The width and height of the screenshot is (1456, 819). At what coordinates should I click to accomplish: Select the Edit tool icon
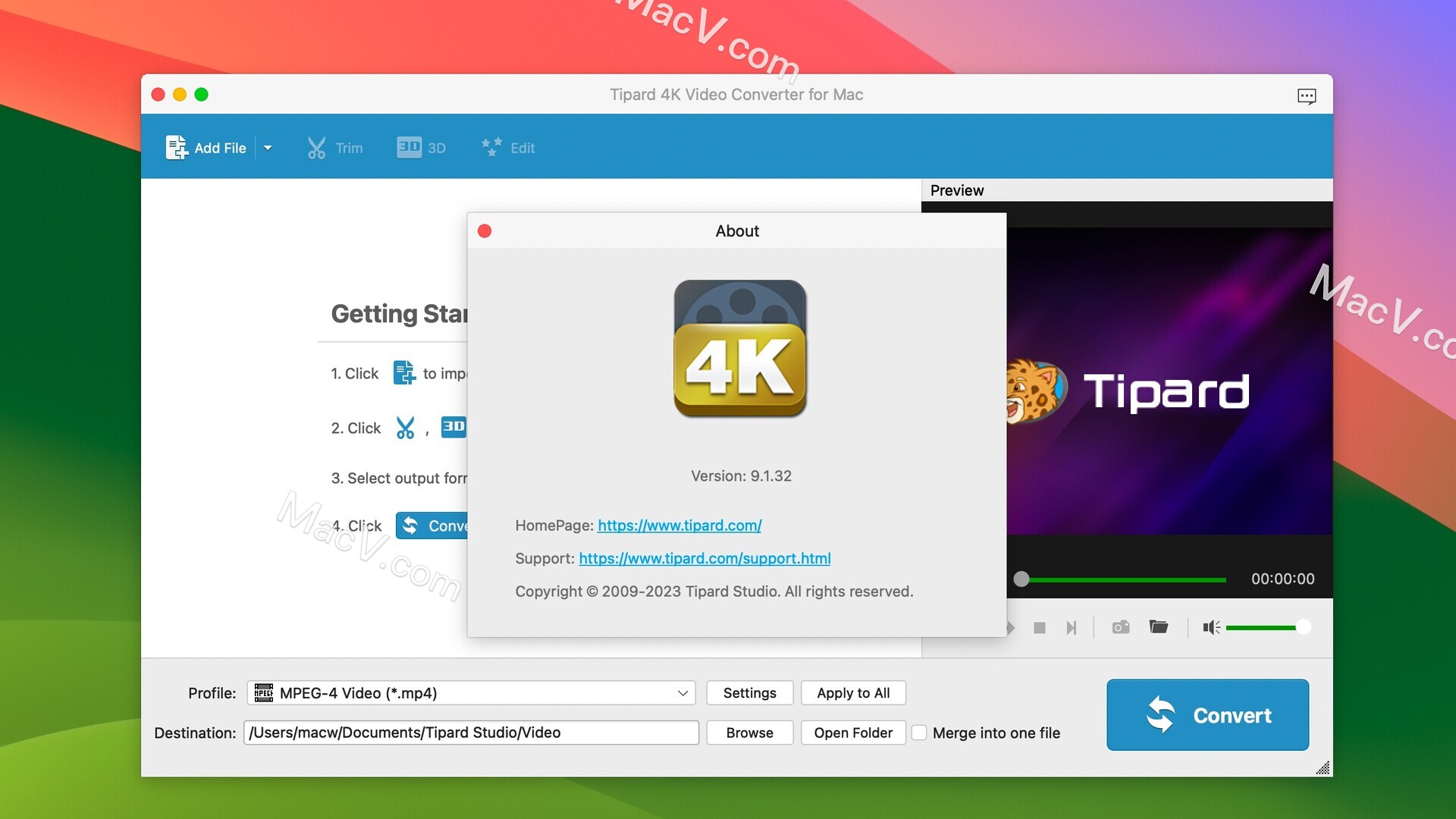491,146
